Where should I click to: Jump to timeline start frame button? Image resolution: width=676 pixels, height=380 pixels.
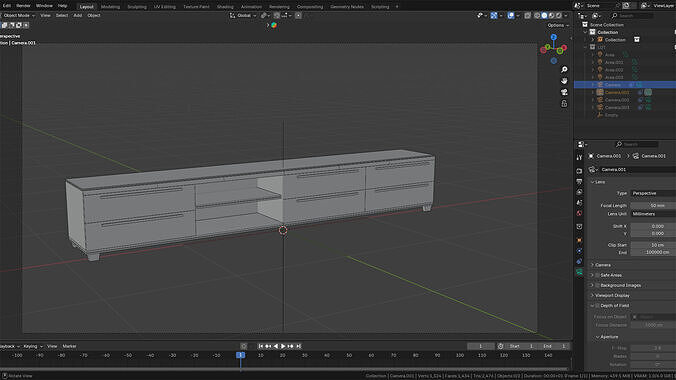point(261,346)
